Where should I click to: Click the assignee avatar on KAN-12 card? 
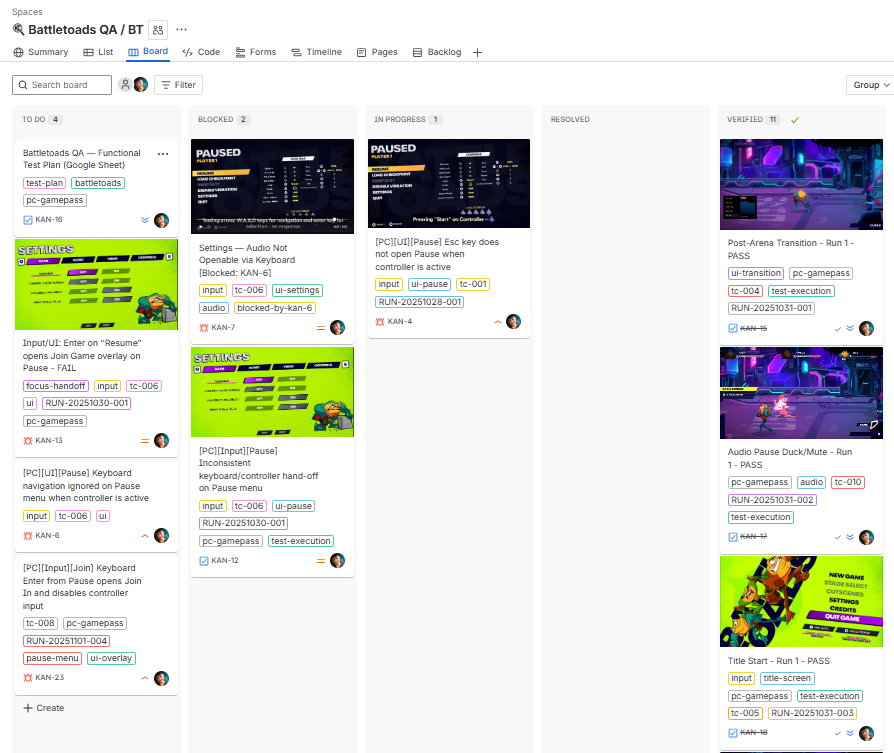(x=337, y=561)
